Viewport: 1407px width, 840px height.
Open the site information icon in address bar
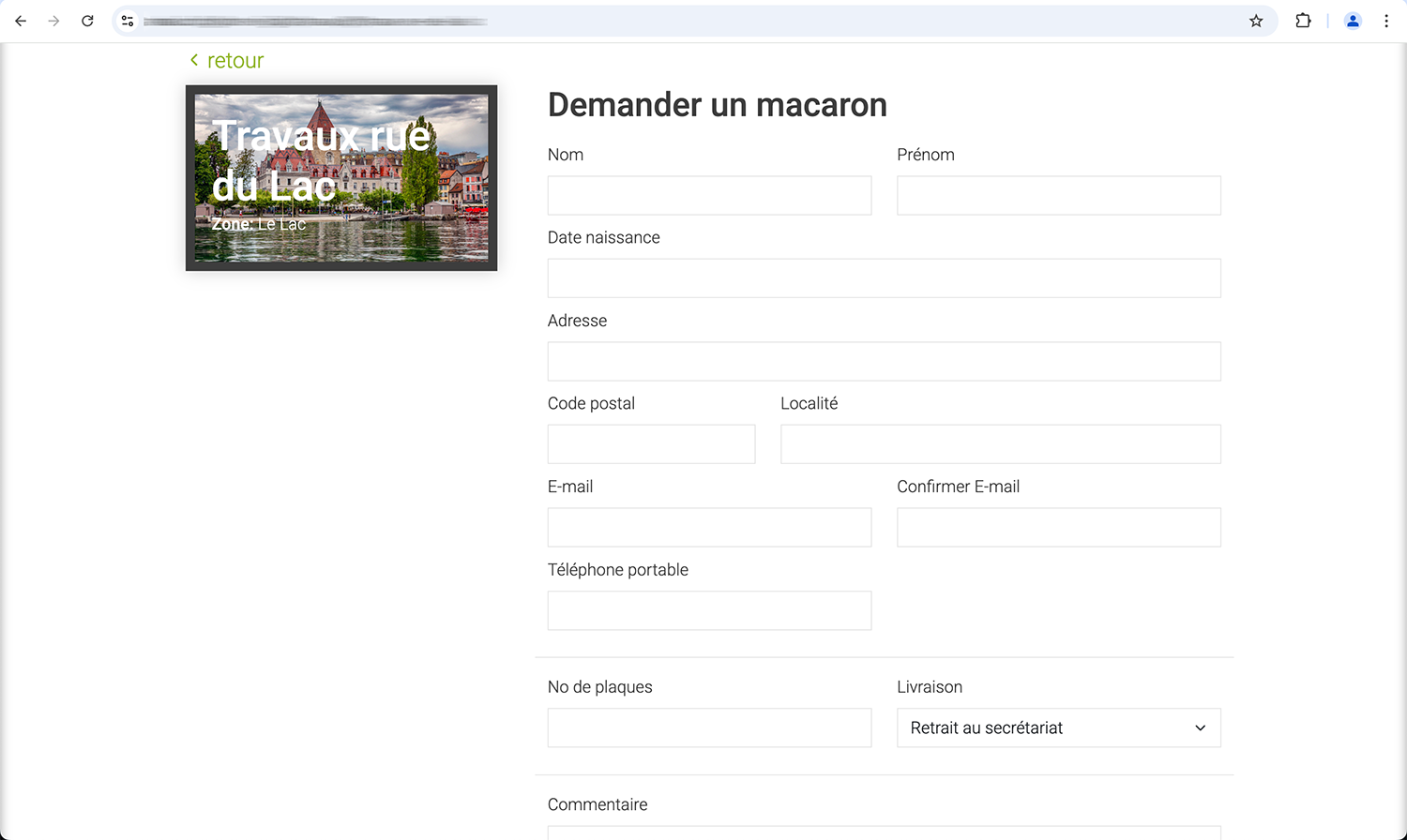click(x=128, y=21)
